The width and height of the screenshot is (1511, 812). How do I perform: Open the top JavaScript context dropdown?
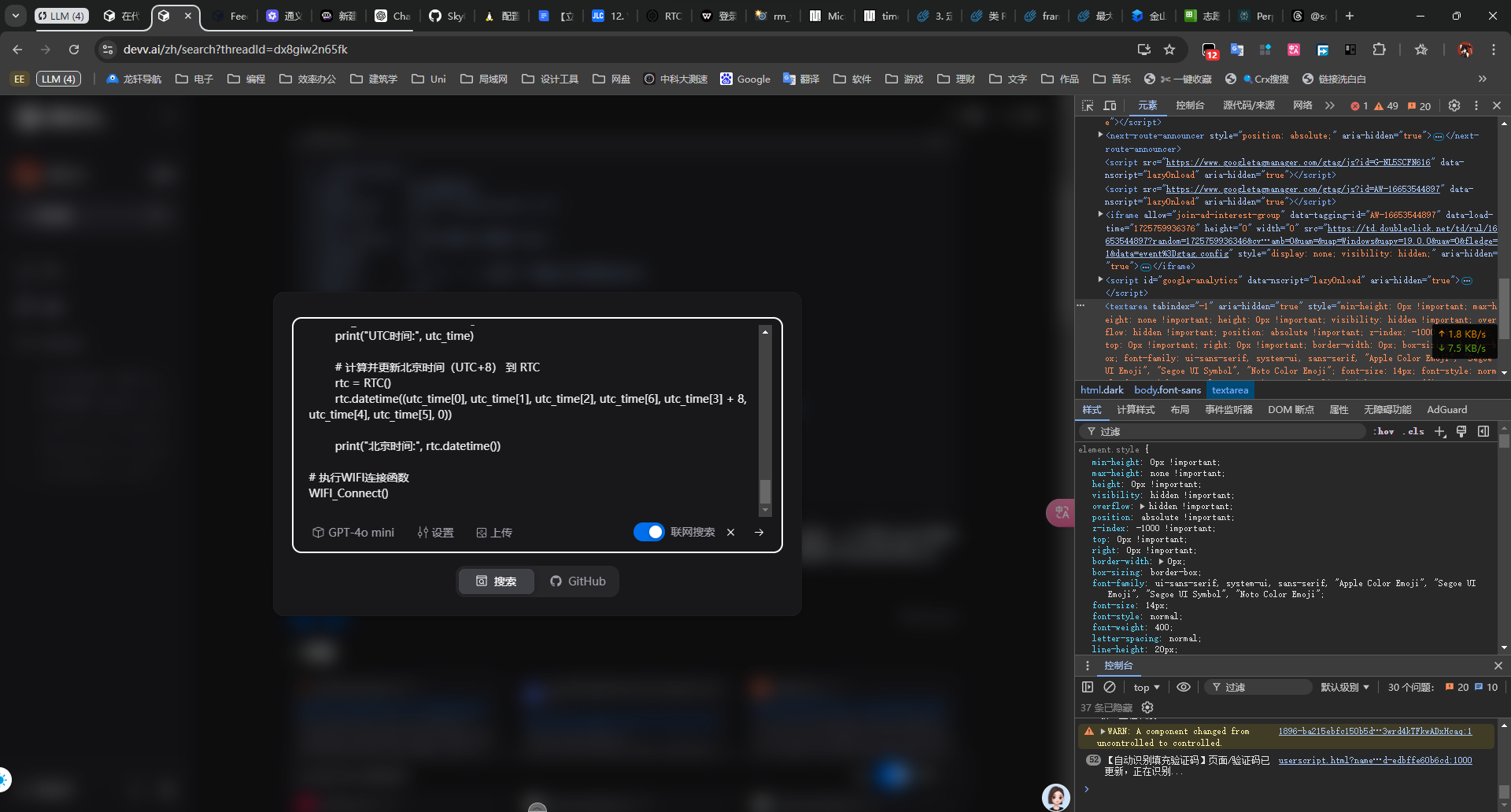tap(1147, 687)
